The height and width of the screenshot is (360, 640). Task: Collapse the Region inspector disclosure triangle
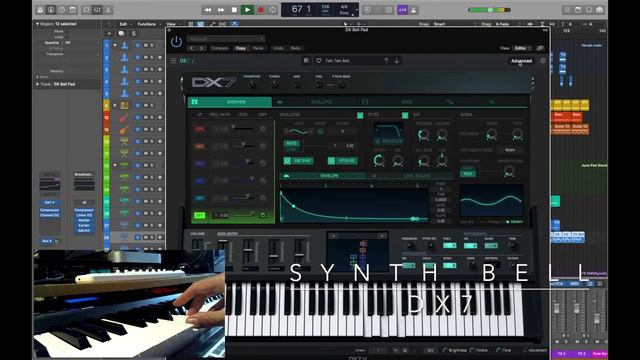[x=38, y=24]
